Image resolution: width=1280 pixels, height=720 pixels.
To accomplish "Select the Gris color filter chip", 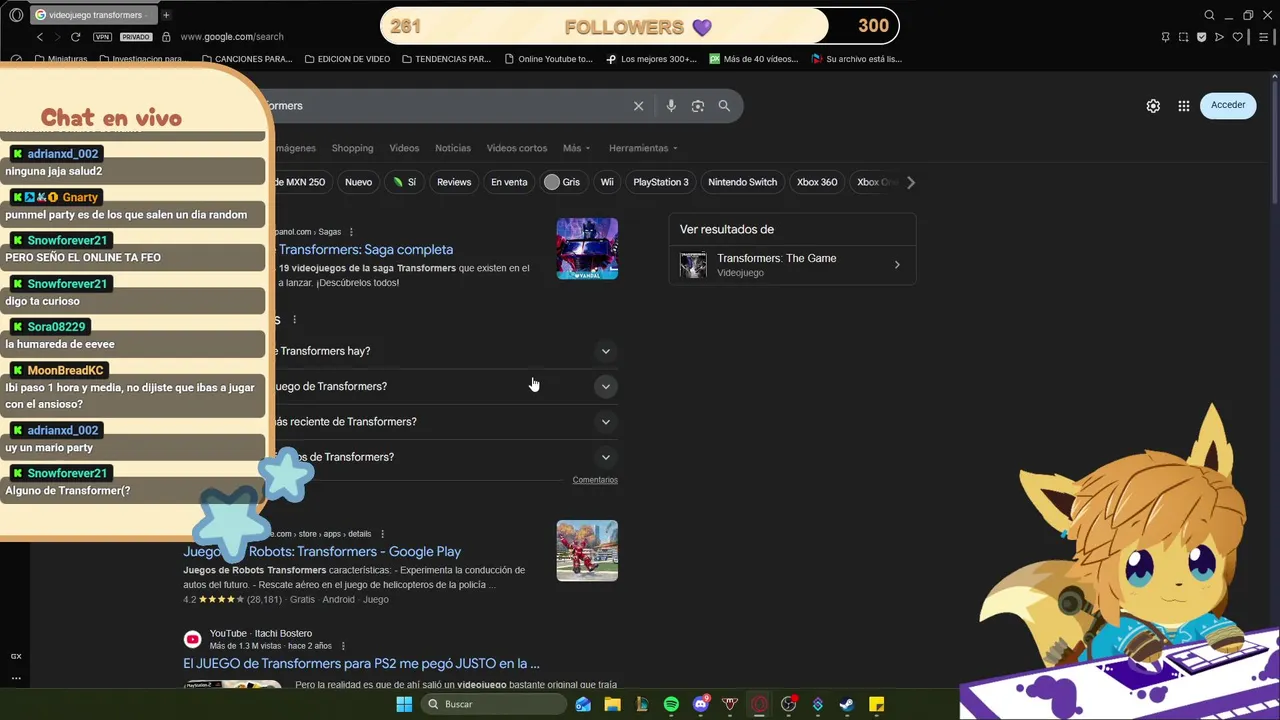I will [x=563, y=182].
